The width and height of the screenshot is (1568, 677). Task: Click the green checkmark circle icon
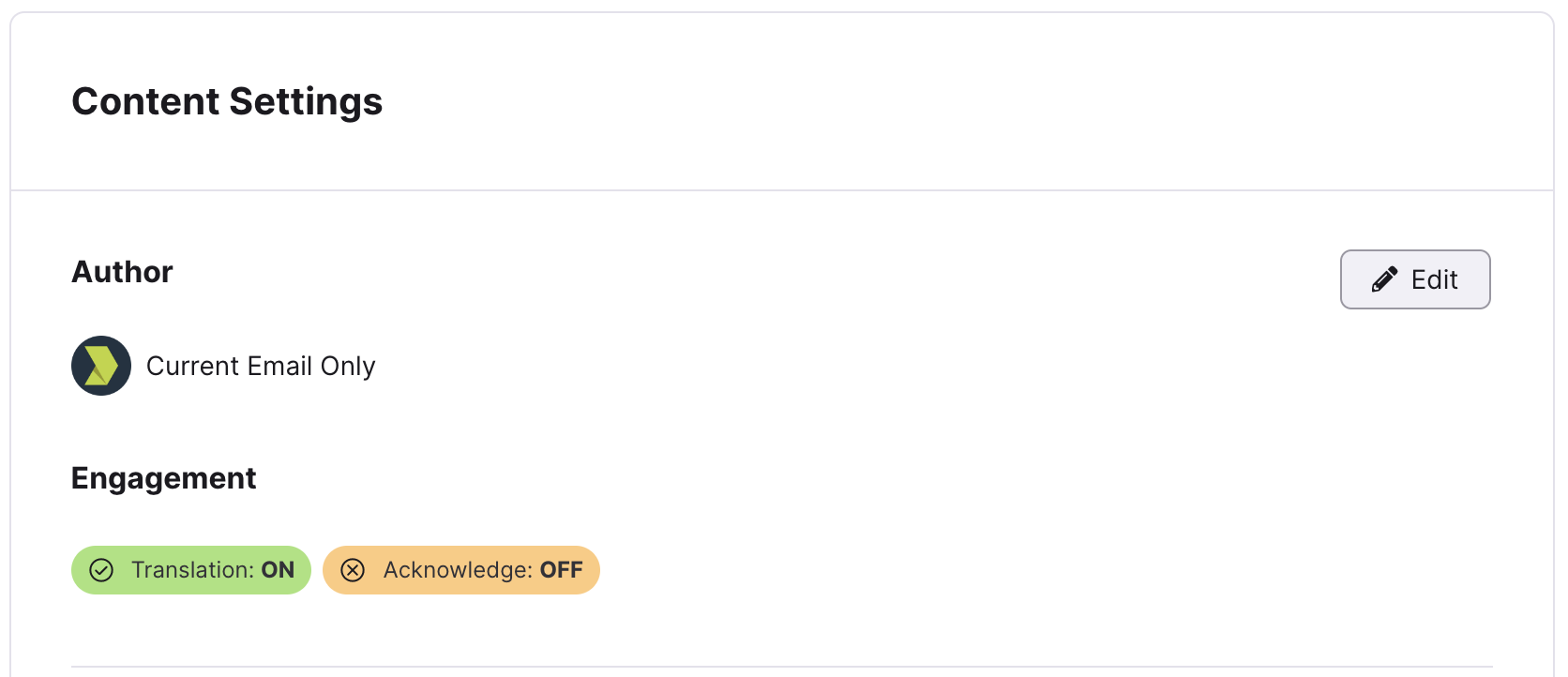click(x=101, y=570)
